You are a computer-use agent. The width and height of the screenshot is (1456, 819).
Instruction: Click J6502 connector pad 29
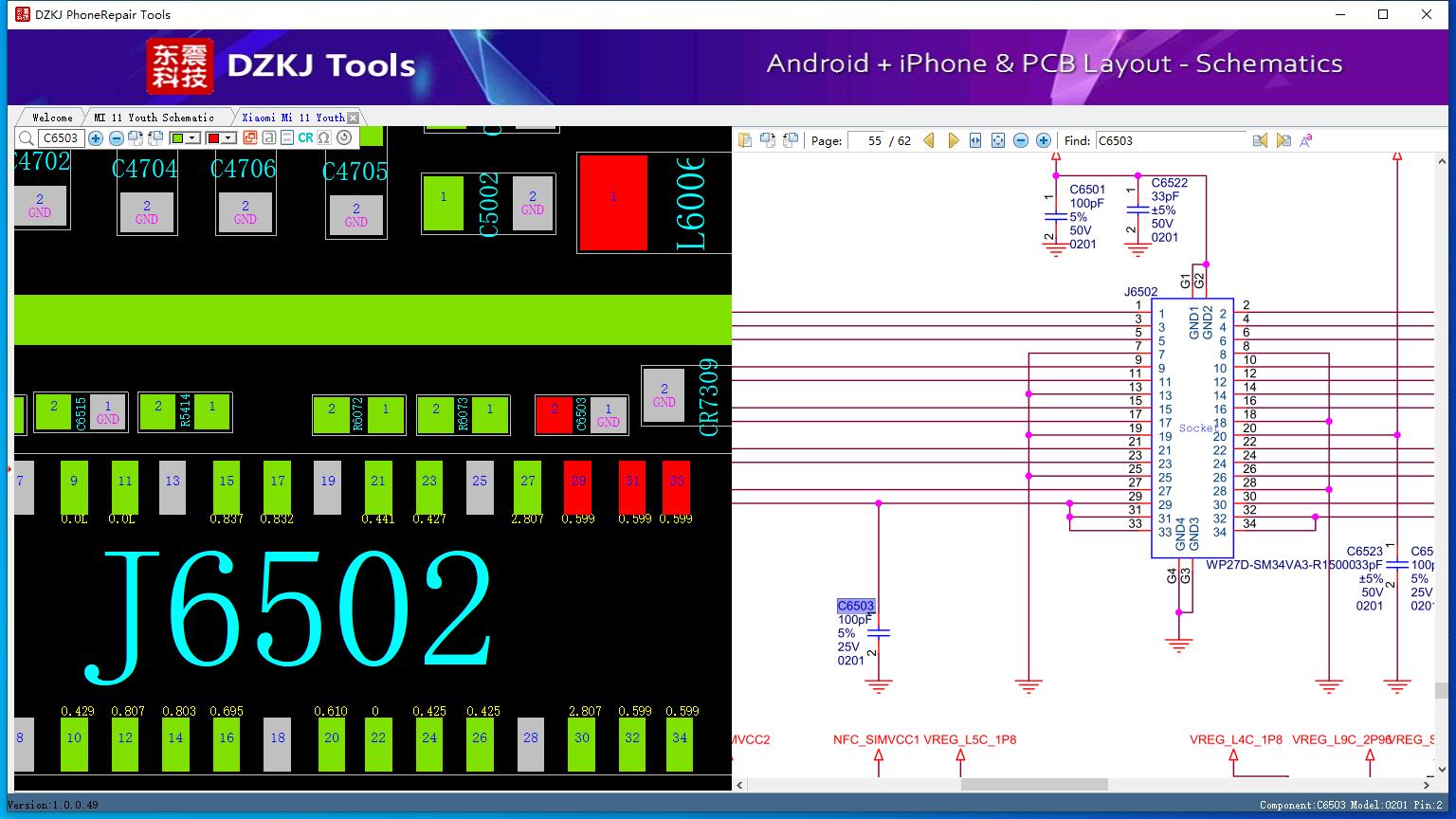577,487
